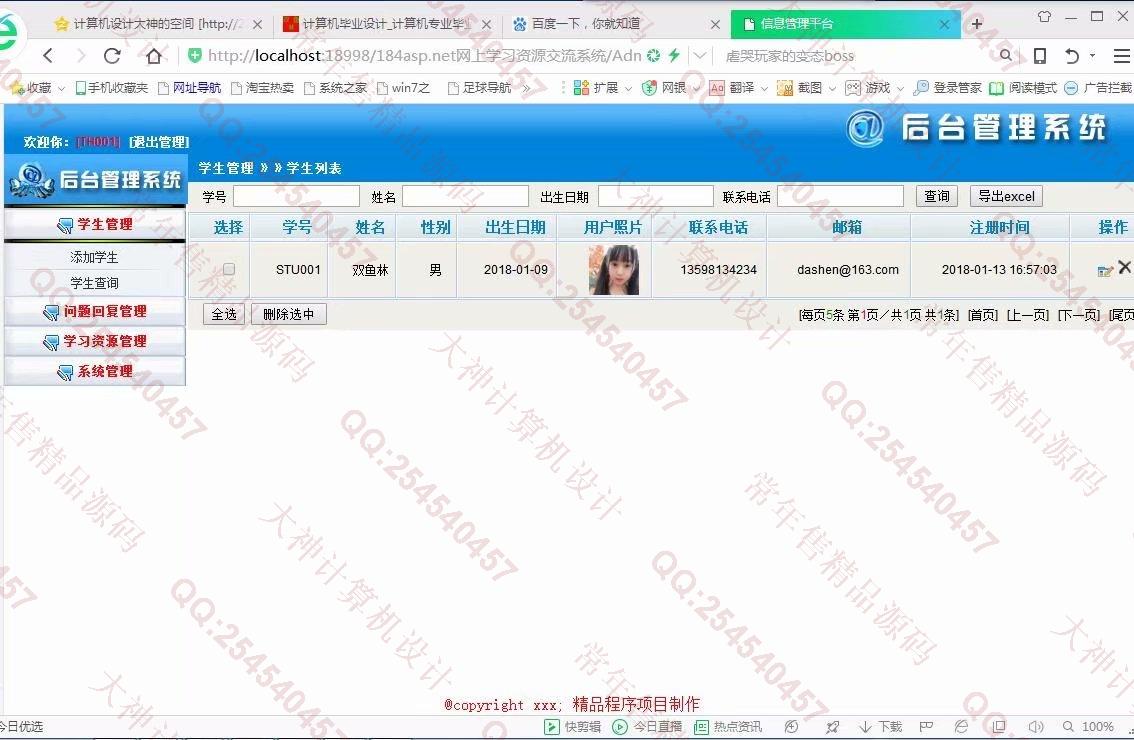
Task: Click the undo restore-tab arrow icon
Action: coord(1072,56)
